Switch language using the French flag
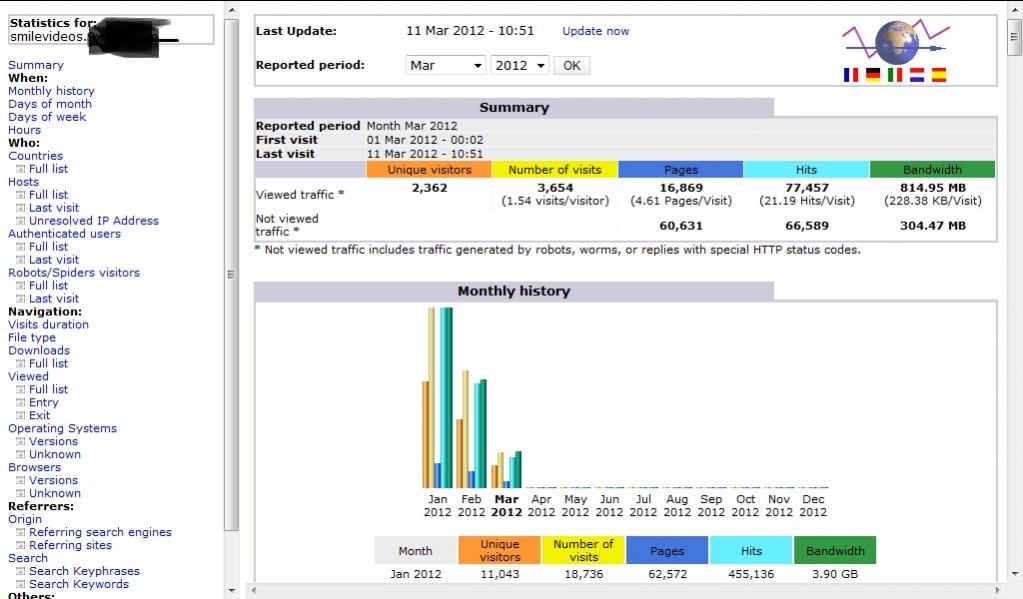The width and height of the screenshot is (1023, 599). [851, 75]
